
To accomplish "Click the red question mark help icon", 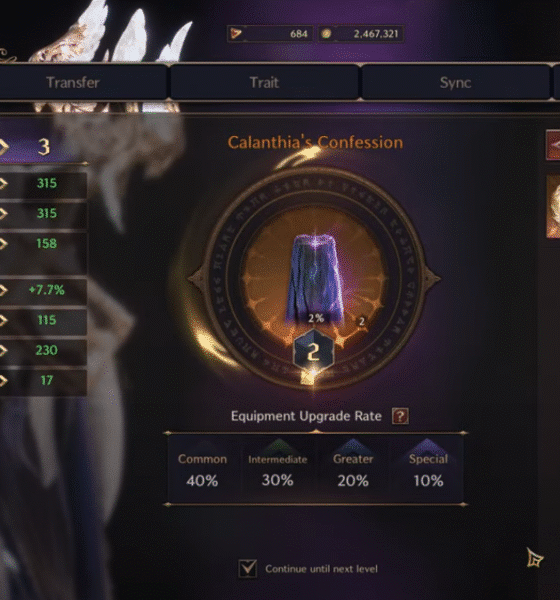I will pos(400,416).
